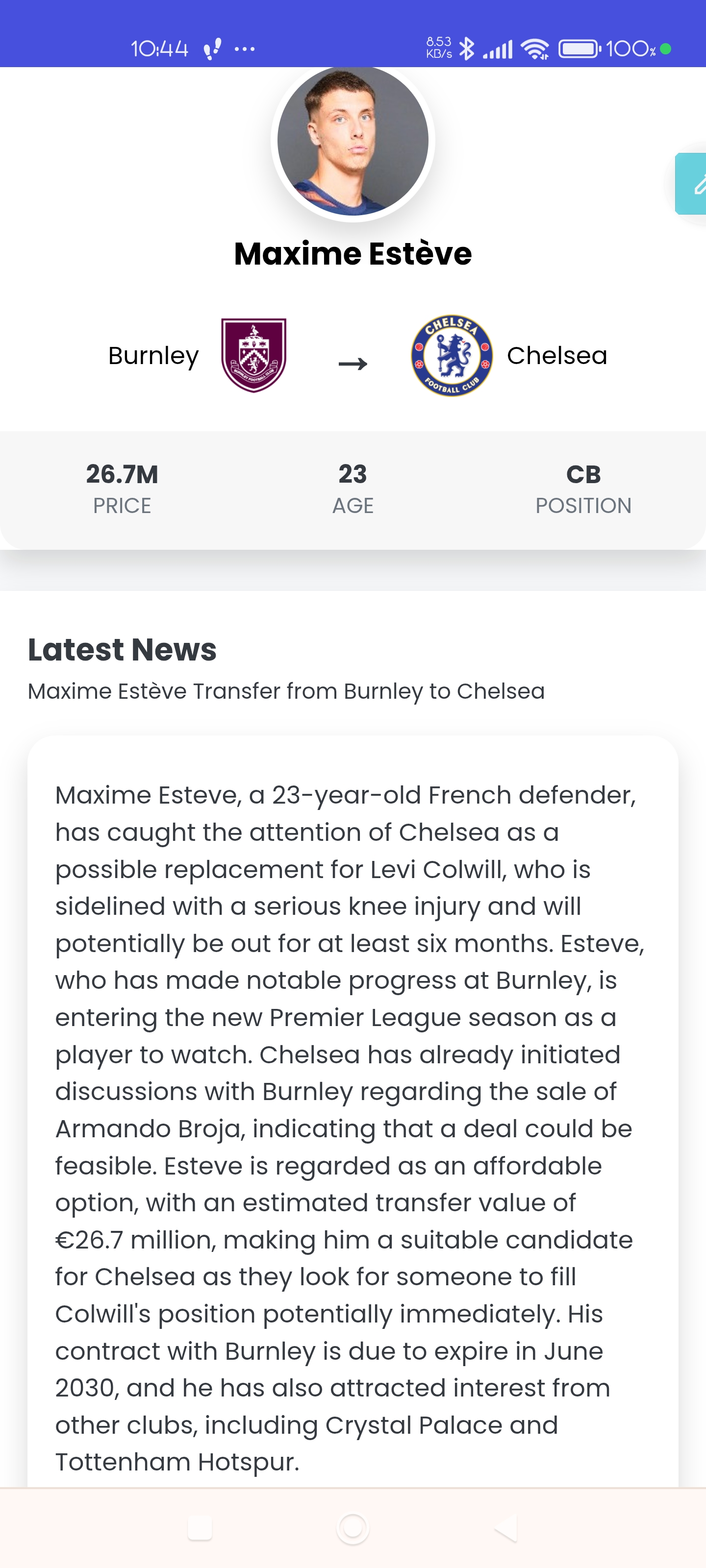This screenshot has width=706, height=1568.
Task: Tap the Latest News heading
Action: pos(123,649)
